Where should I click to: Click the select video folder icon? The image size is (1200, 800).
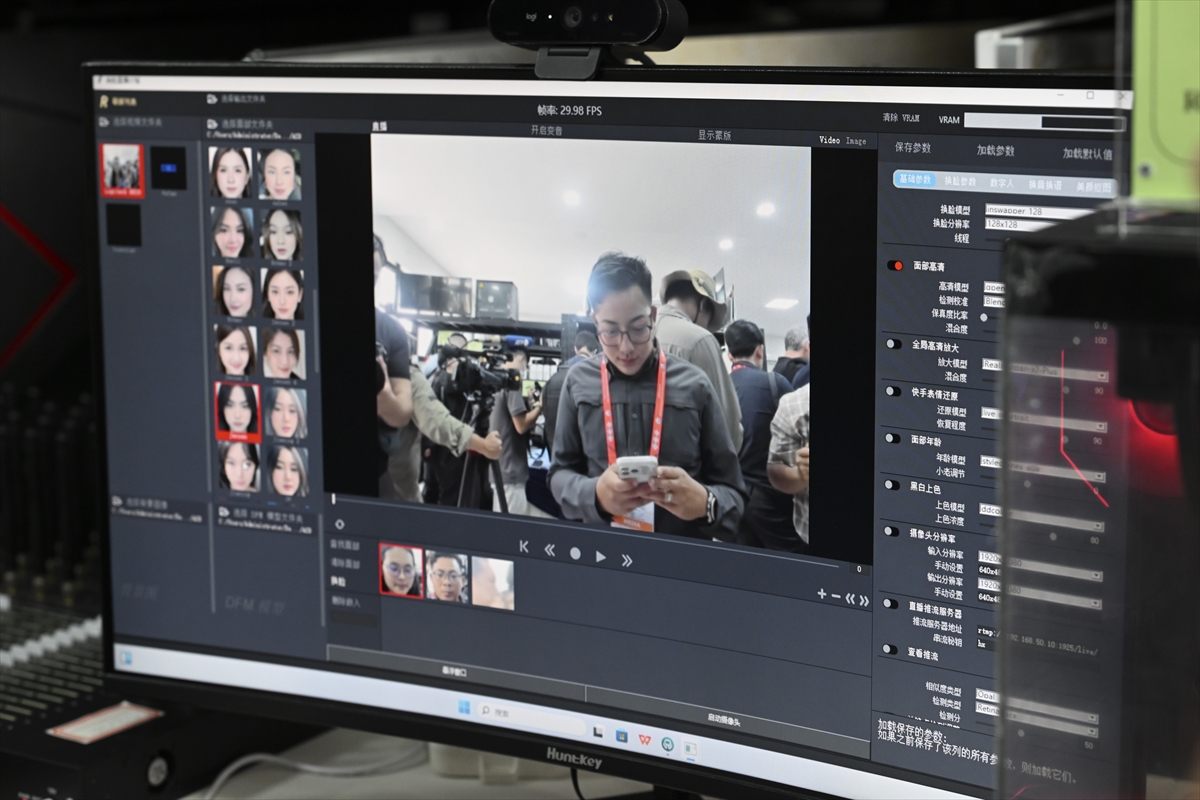104,122
